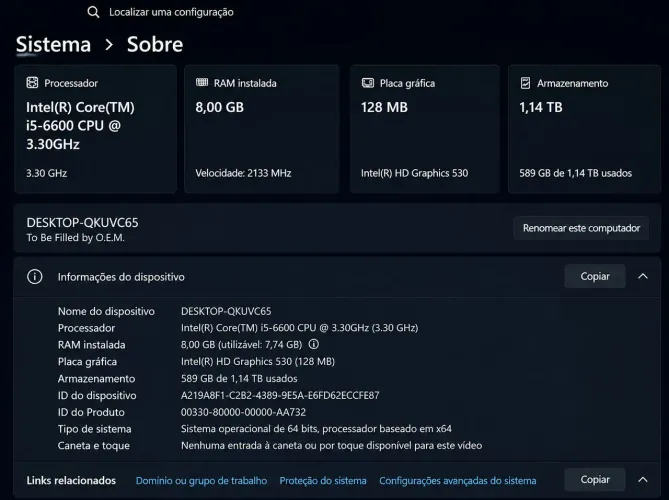Click the Sobre breadcrumb heading
The height and width of the screenshot is (500, 669).
tap(155, 44)
